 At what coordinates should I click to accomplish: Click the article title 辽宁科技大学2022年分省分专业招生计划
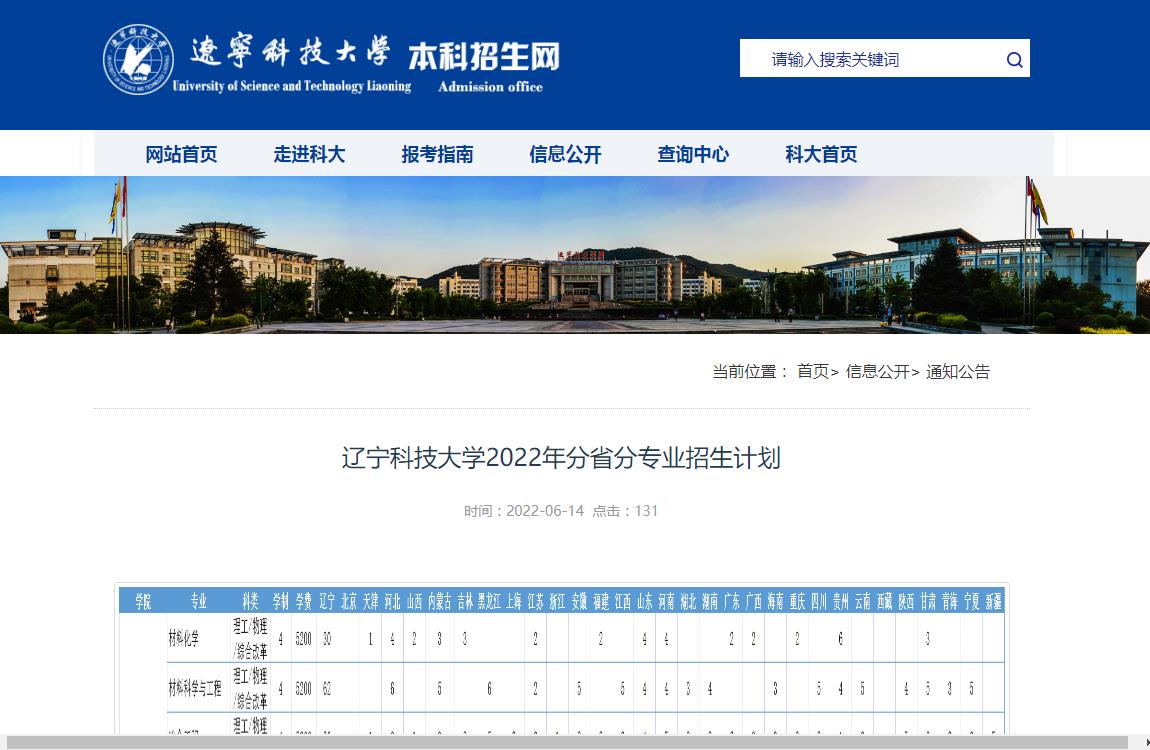(x=561, y=457)
